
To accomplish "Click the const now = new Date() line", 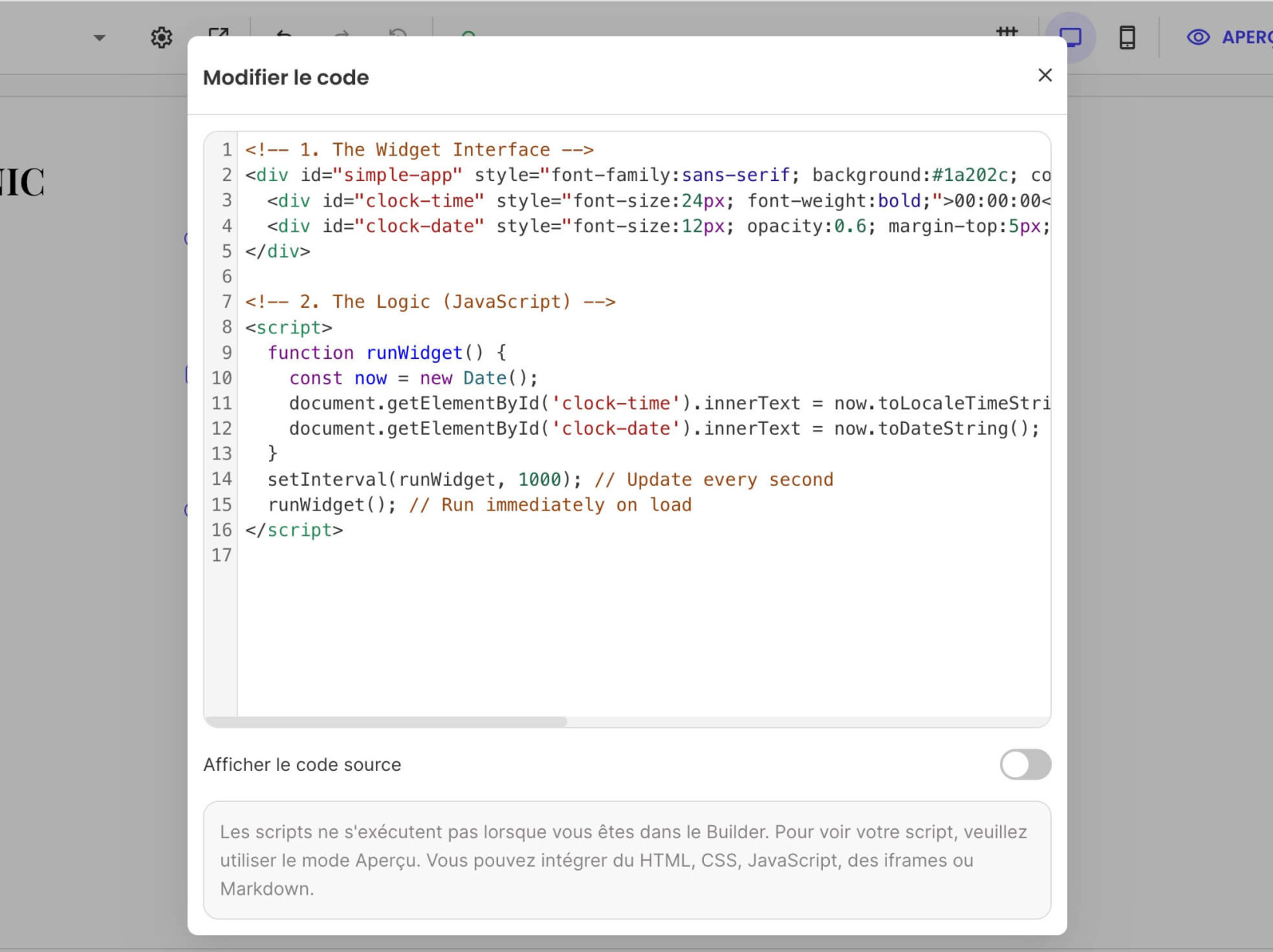I will [413, 377].
